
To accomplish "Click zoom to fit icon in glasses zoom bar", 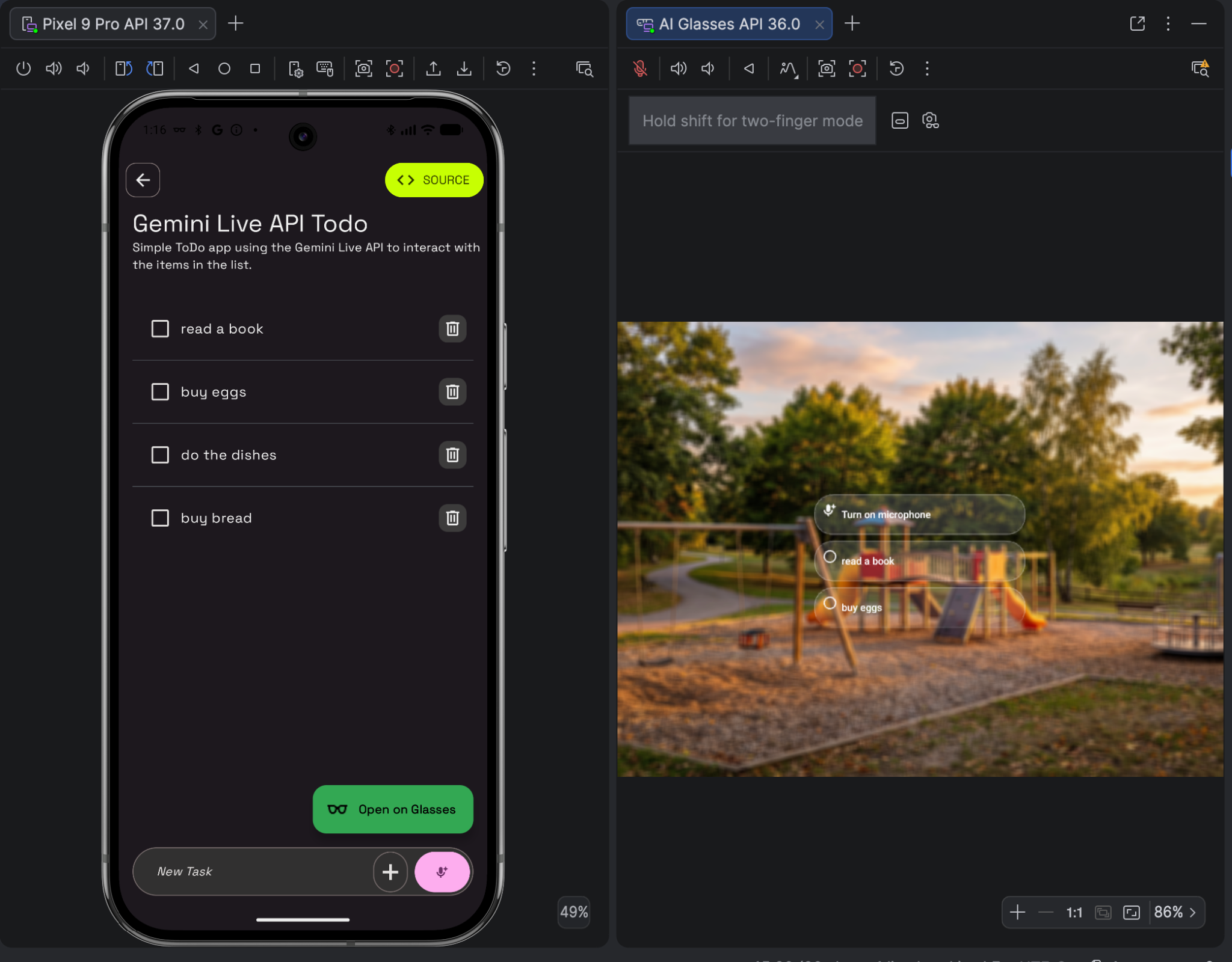I will (x=1132, y=913).
